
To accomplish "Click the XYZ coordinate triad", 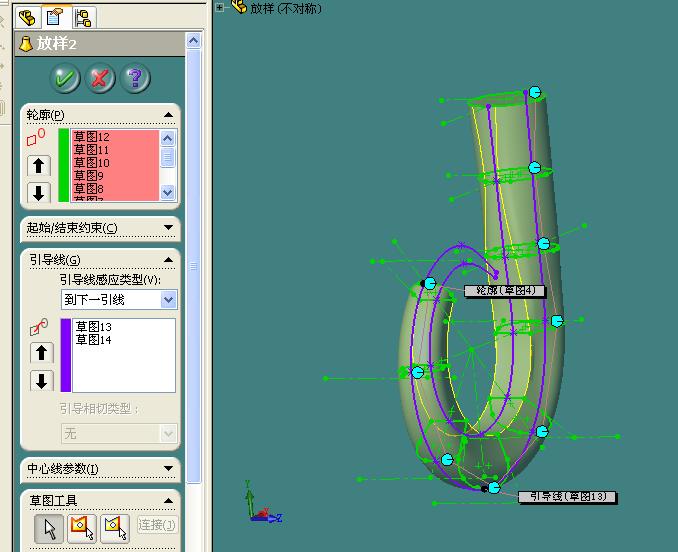I will (x=263, y=502).
